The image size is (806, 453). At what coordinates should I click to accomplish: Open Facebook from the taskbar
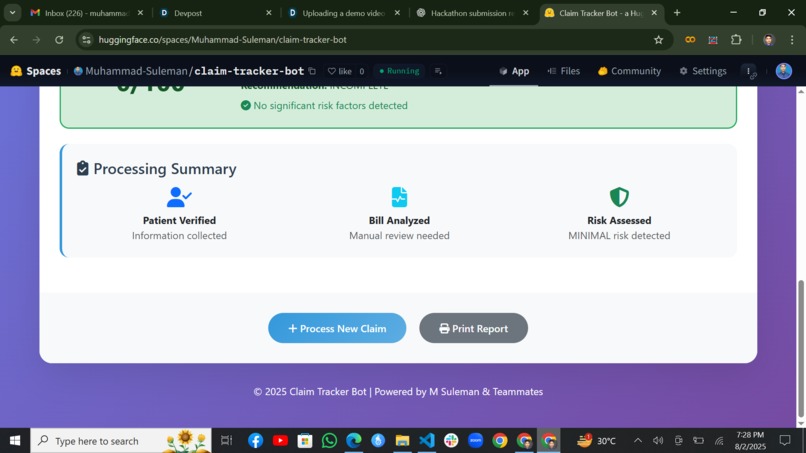point(255,441)
